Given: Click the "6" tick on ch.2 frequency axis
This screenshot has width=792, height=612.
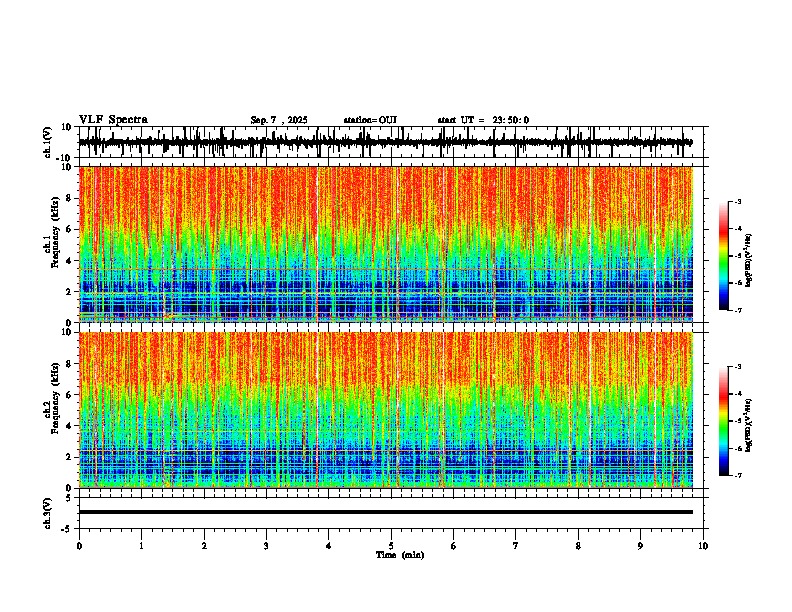Looking at the screenshot, I should [x=70, y=395].
